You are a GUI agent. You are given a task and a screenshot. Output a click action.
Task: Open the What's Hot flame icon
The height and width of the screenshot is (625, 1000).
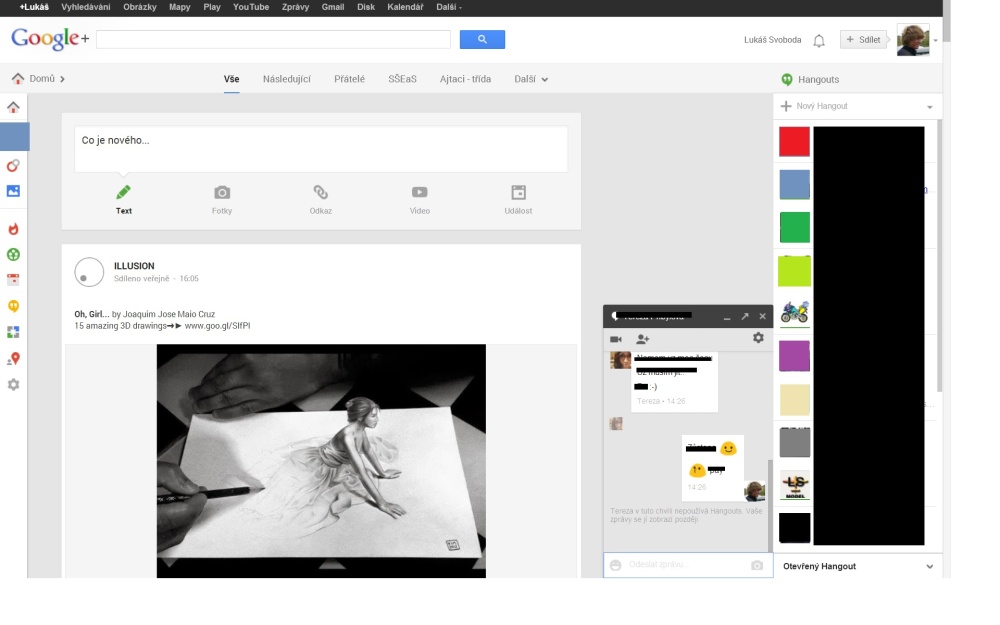coord(13,228)
